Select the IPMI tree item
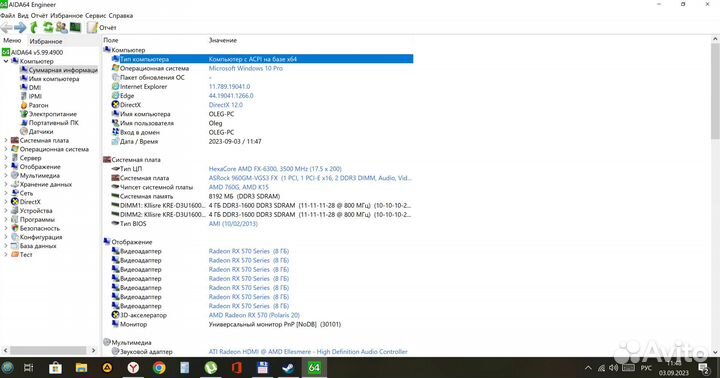 coord(31,96)
